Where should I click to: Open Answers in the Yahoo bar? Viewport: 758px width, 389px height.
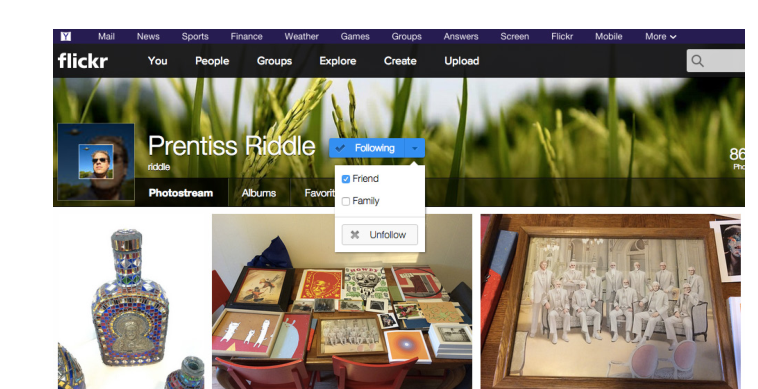(461, 36)
